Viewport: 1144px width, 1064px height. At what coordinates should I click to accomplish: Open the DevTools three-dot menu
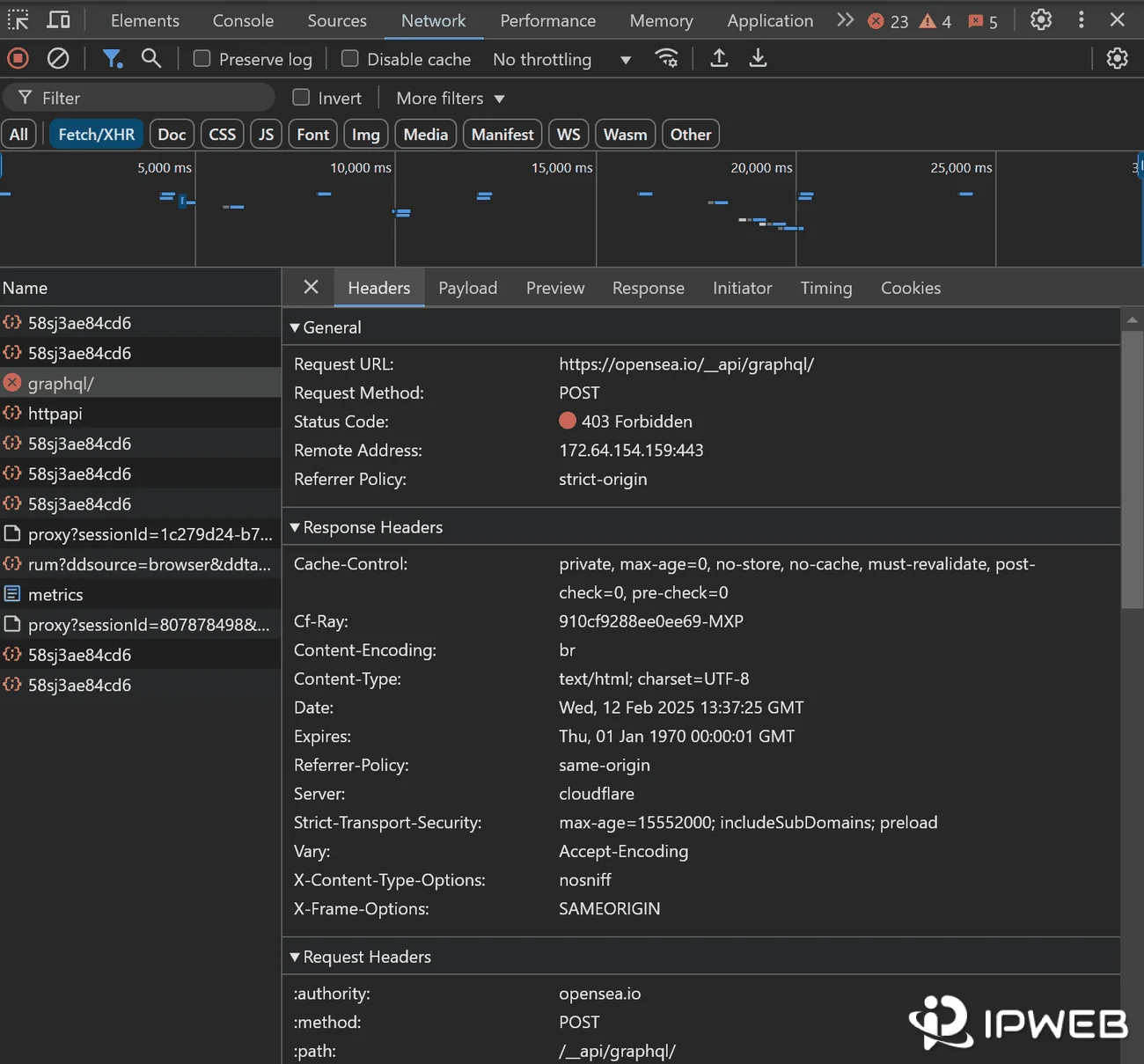[1082, 19]
